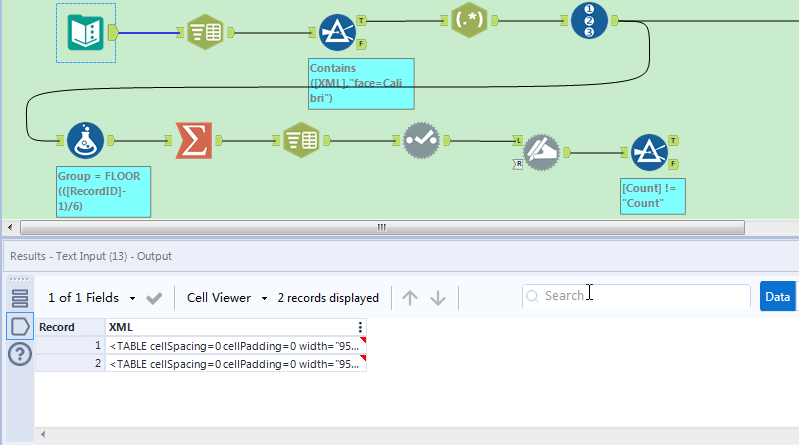Select the first Select tool after Text Input

click(205, 32)
